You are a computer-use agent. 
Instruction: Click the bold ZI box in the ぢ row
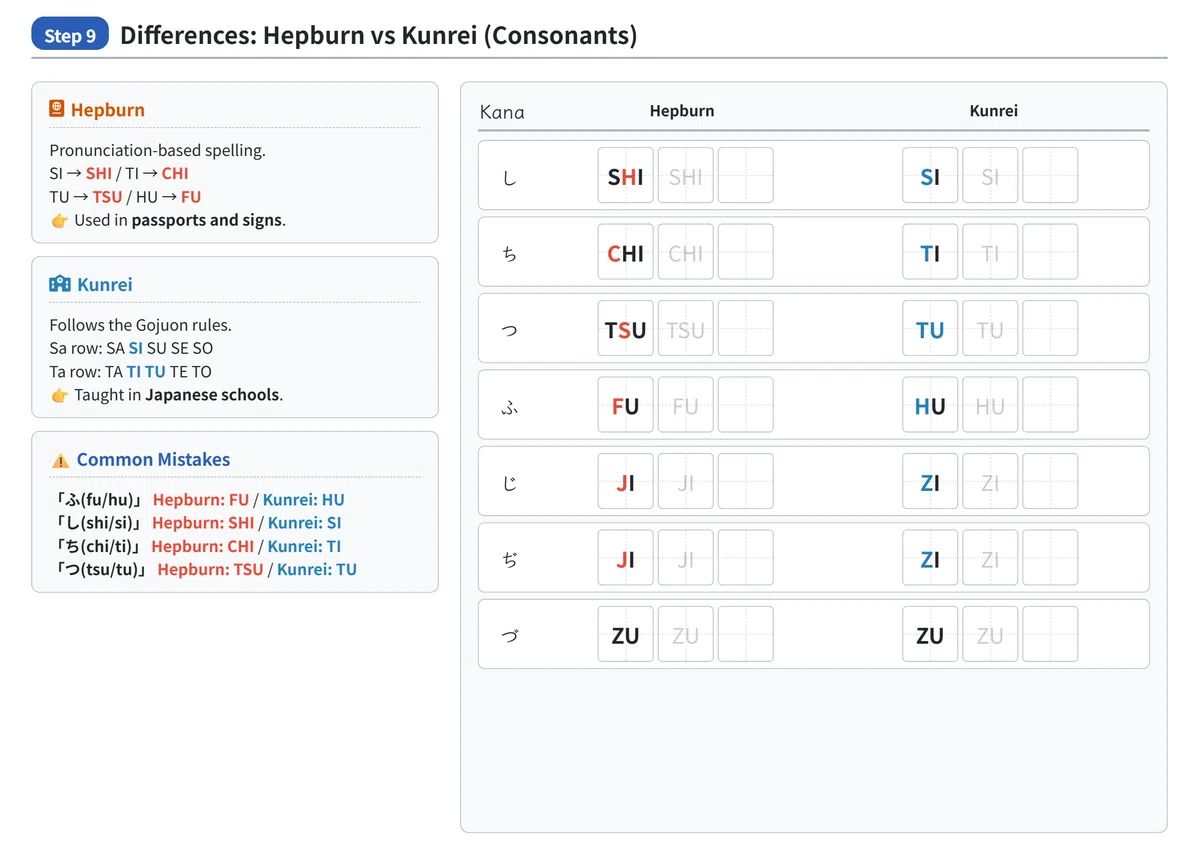point(930,558)
